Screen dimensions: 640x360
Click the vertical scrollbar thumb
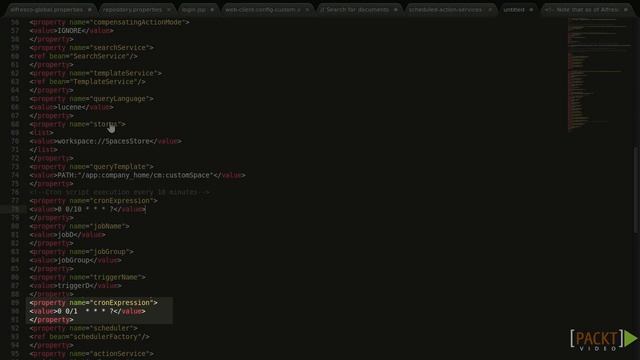(x=636, y=191)
